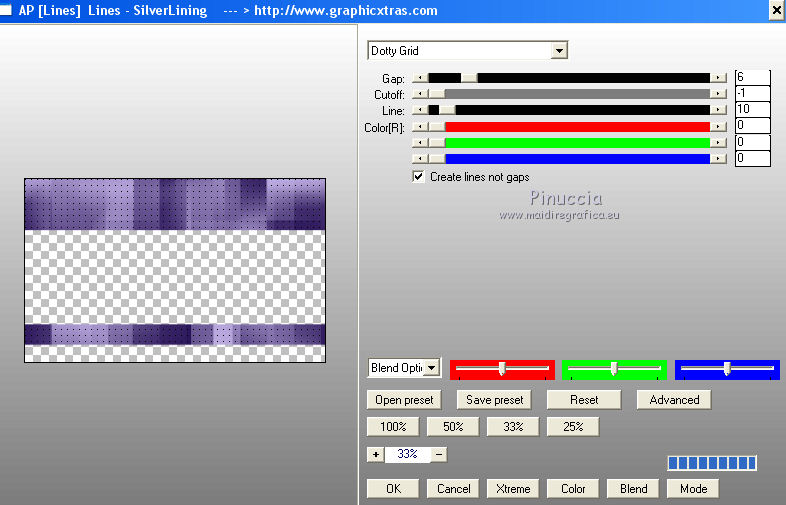The height and width of the screenshot is (505, 786).
Task: Click the Line slider thumb
Action: pyautogui.click(x=447, y=110)
